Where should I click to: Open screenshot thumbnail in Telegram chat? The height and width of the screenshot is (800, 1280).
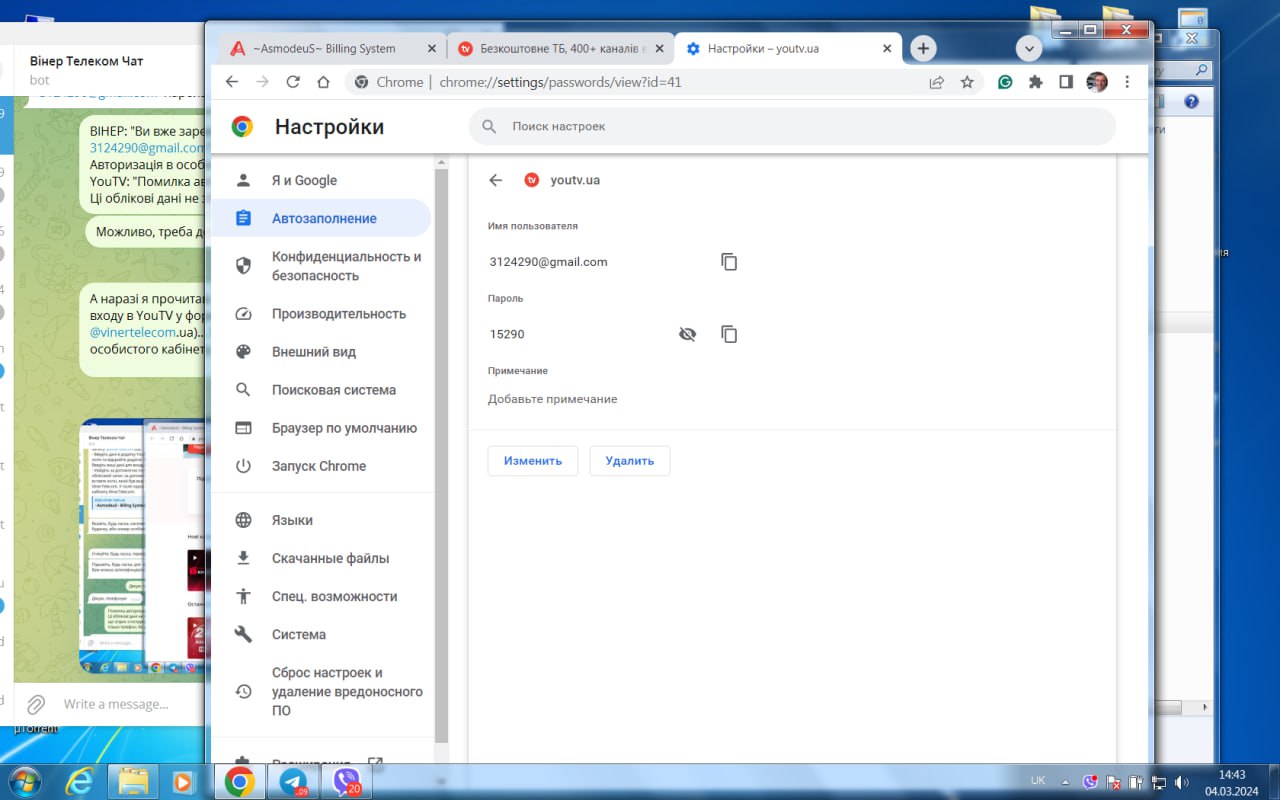pos(142,546)
